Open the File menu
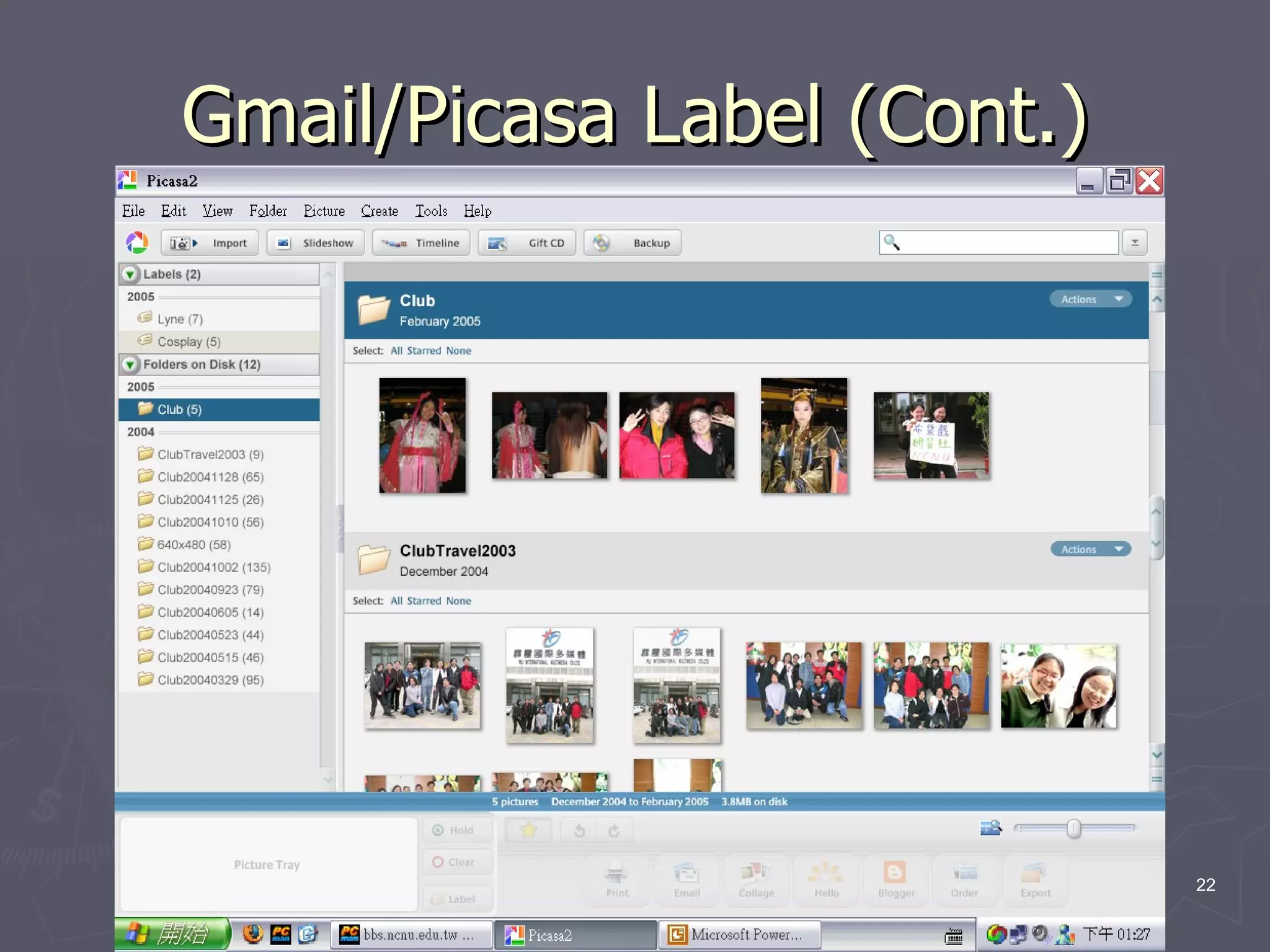This screenshot has width=1270, height=952. (133, 211)
